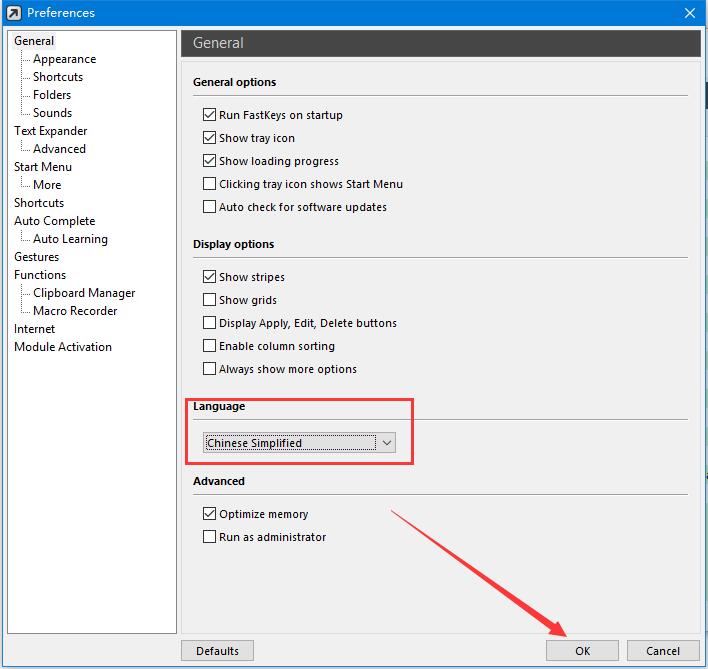Screen dimensions: 708x669
Task: Go to Clipboard Manager settings
Action: tap(84, 293)
